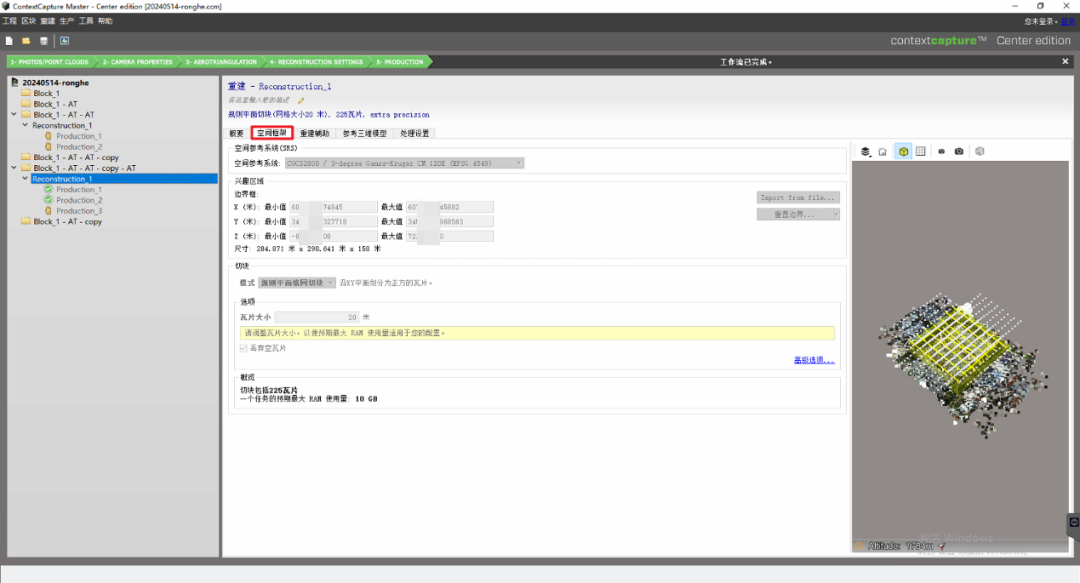Click the pencil icon to edit description

[301, 101]
